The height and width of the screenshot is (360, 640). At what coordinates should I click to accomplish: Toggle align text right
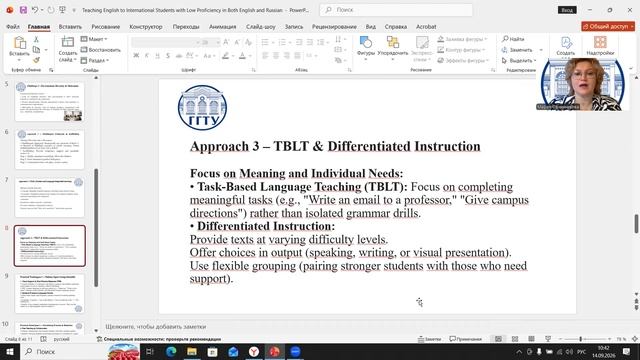point(287,56)
